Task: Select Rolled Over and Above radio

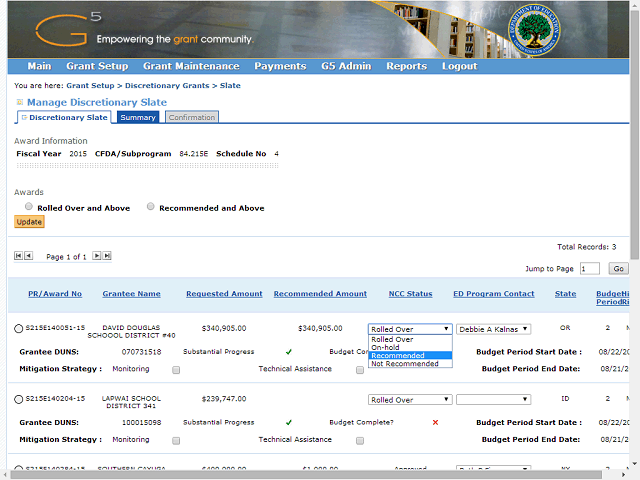Action: [x=29, y=207]
